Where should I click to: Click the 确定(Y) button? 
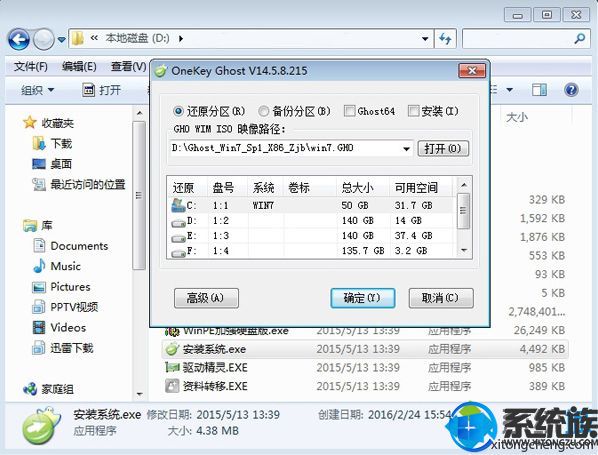[362, 298]
